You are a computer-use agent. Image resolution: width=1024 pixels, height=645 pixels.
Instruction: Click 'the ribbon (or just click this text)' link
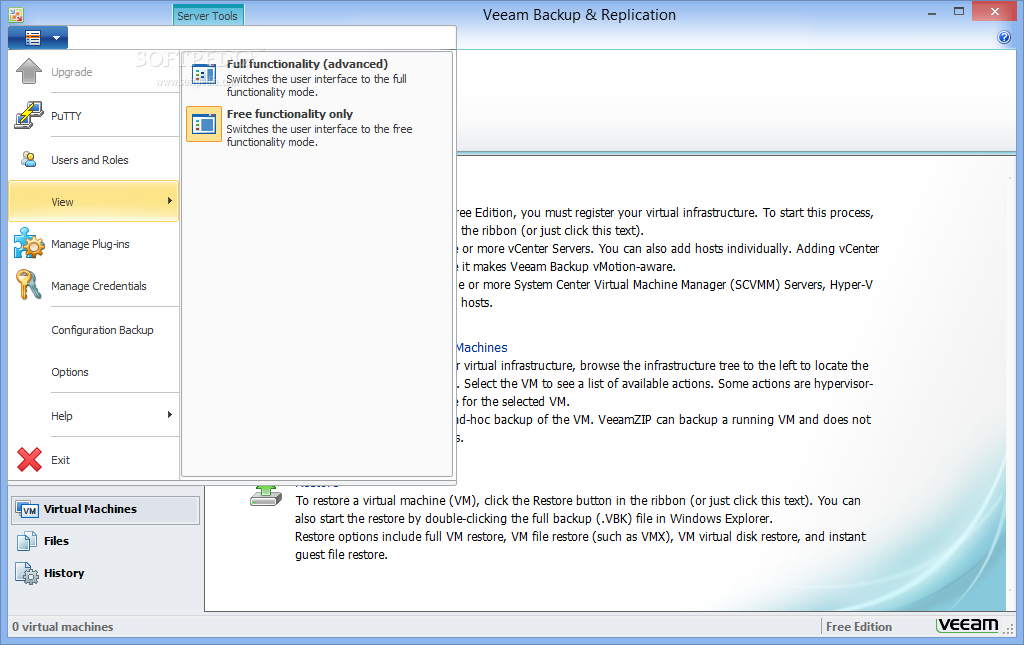pos(552,230)
